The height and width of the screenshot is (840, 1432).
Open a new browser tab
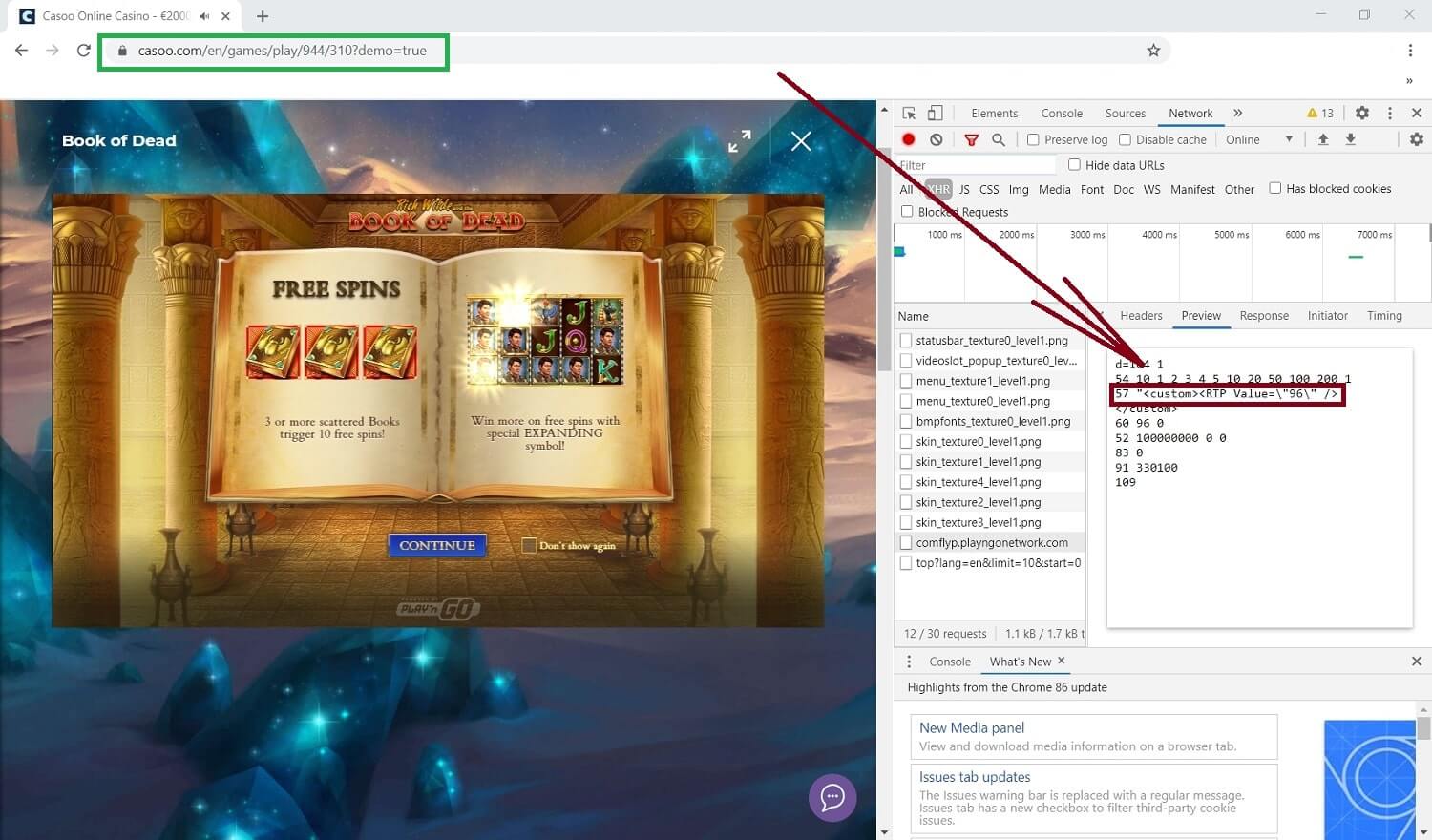(263, 16)
